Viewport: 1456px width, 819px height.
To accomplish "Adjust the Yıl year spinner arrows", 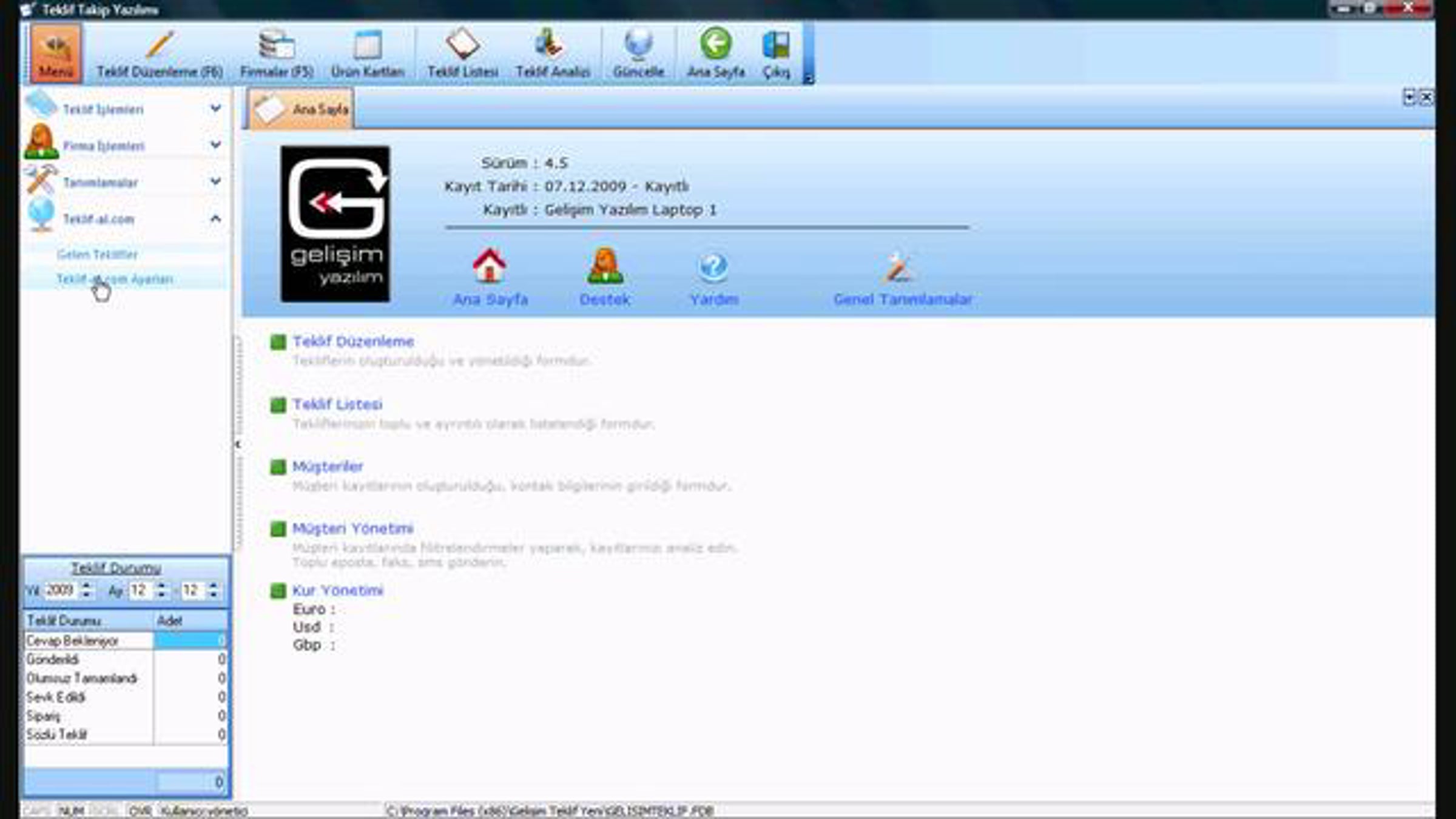I will tap(87, 590).
